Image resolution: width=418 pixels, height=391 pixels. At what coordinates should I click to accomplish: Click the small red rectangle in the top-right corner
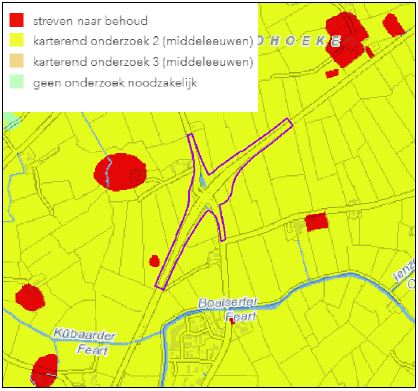[x=393, y=25]
